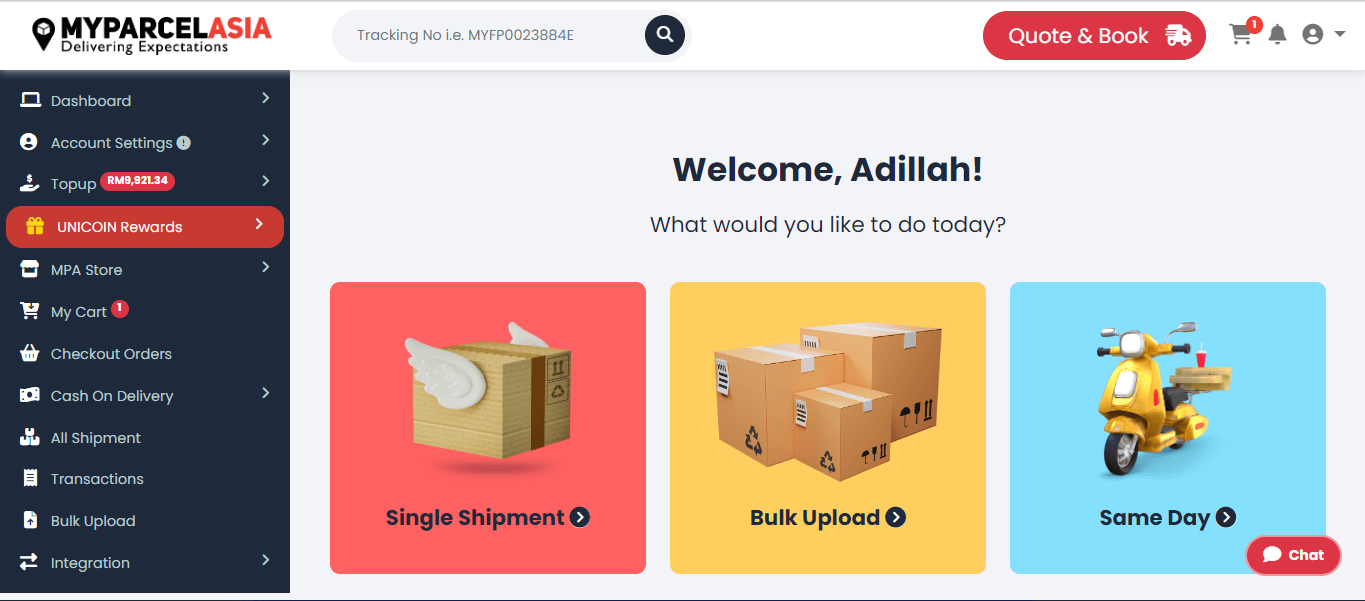Open the shopping cart icon in header
The height and width of the screenshot is (601, 1365).
click(1241, 35)
